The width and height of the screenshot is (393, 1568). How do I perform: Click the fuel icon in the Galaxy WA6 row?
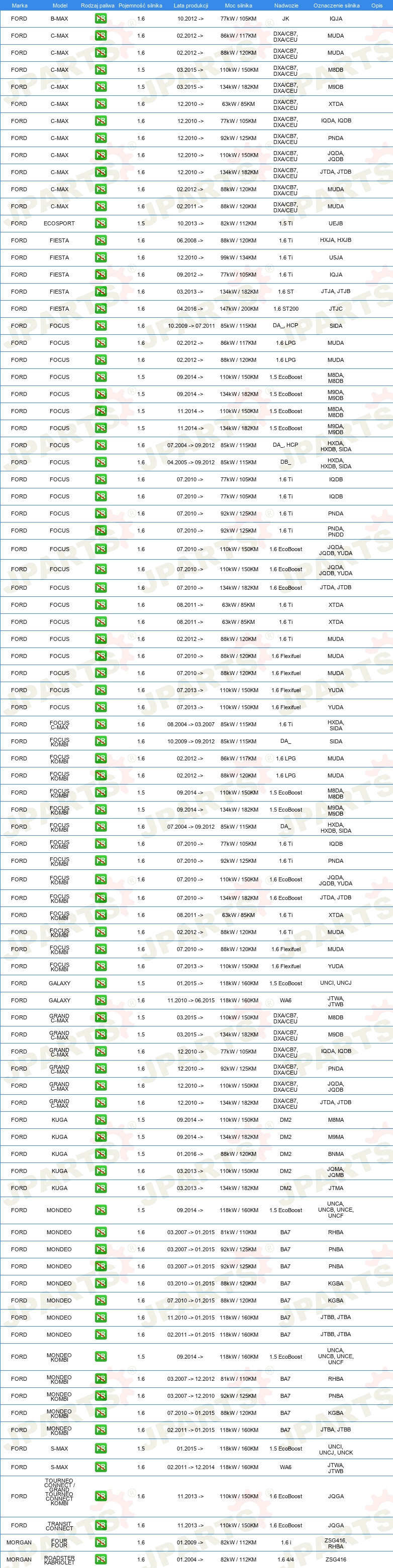click(x=101, y=1000)
